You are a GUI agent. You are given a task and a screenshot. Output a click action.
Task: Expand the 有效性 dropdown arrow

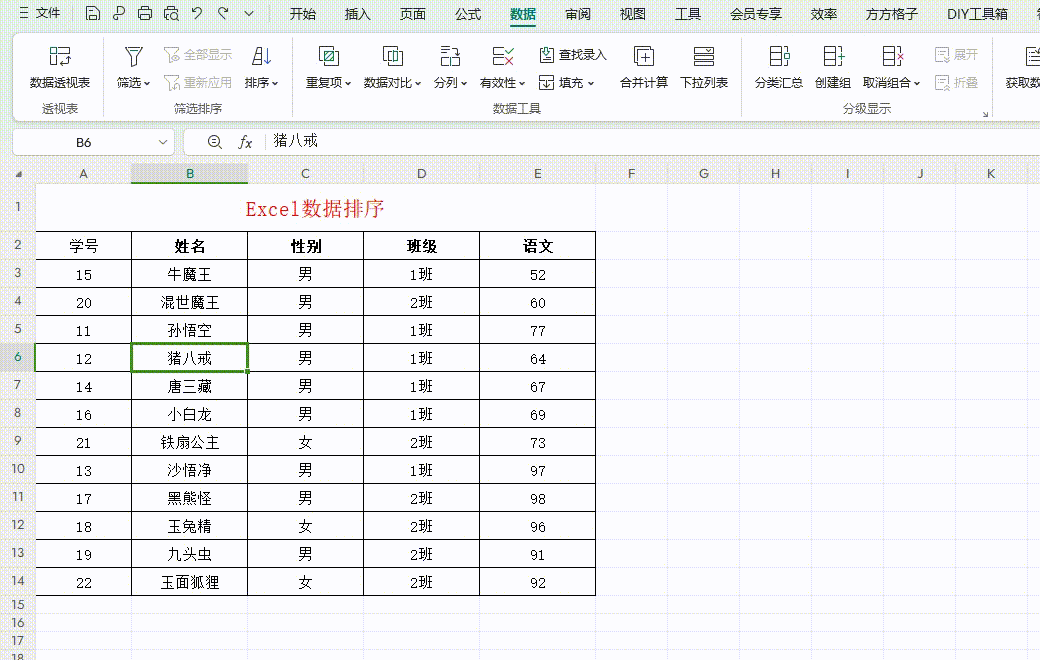[x=522, y=83]
